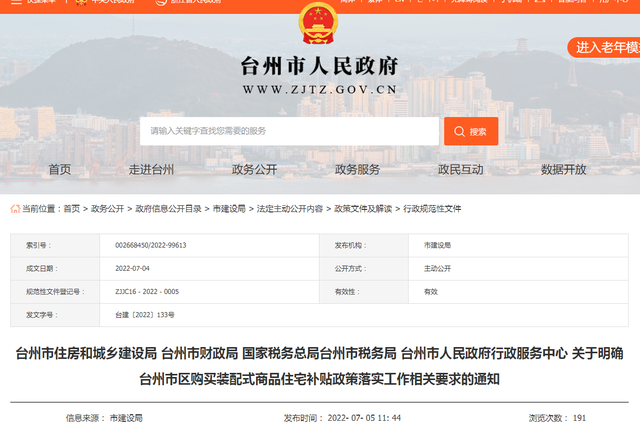Click the 台州市人民政府 site title
640x427 pixels.
click(x=320, y=66)
